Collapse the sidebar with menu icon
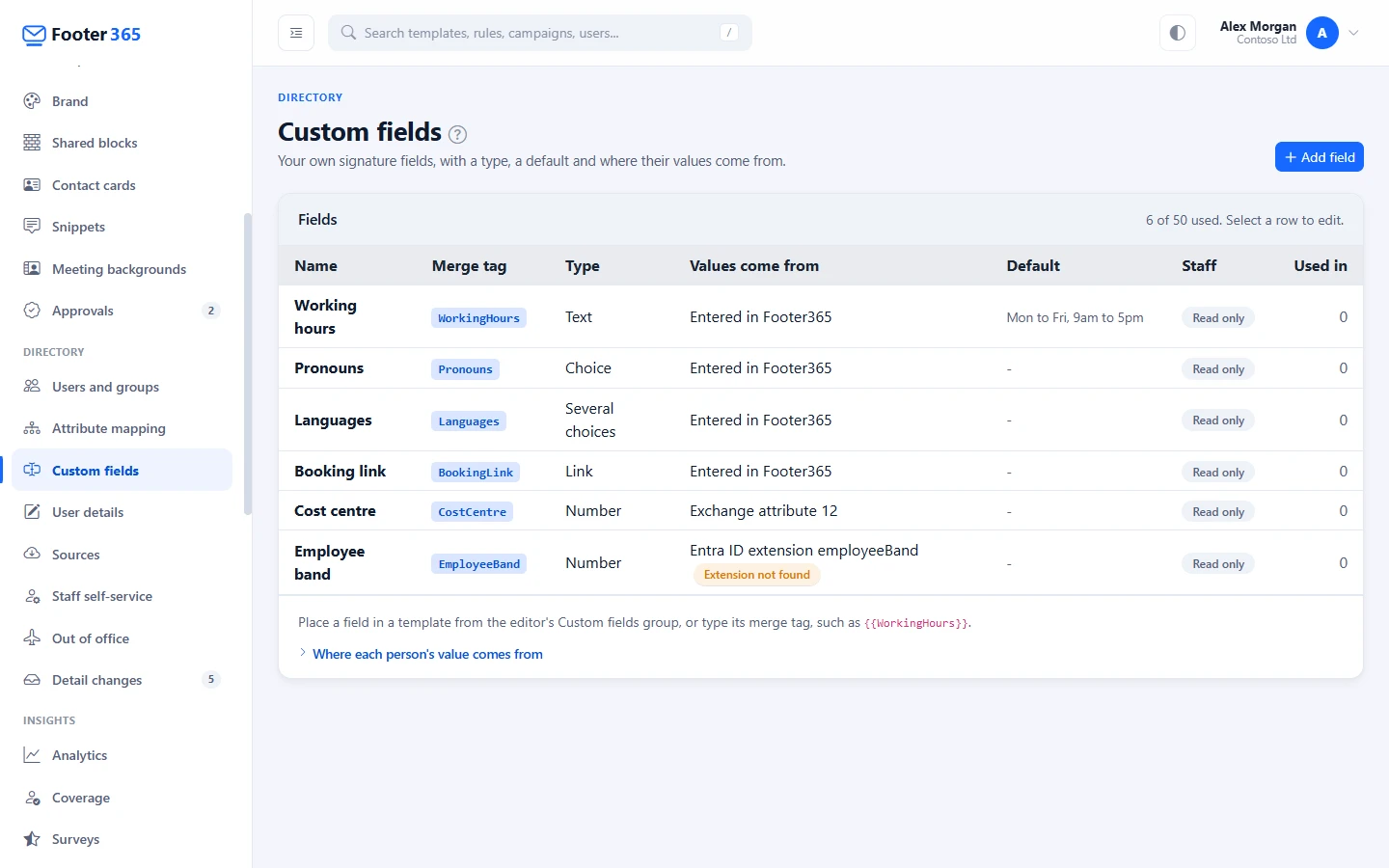The height and width of the screenshot is (868, 1389). coord(296,33)
